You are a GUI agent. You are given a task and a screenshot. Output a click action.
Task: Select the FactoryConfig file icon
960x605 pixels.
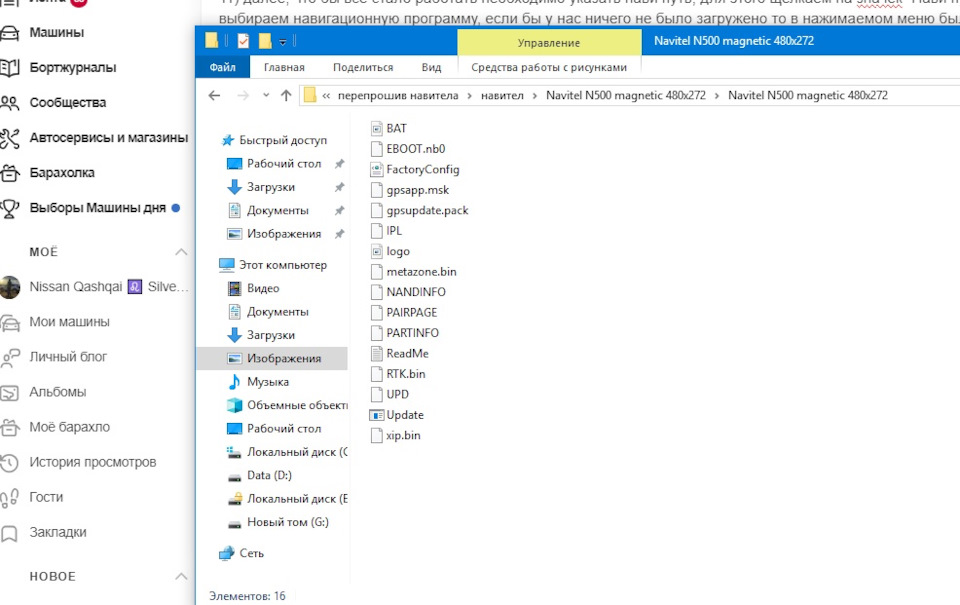[x=377, y=170]
